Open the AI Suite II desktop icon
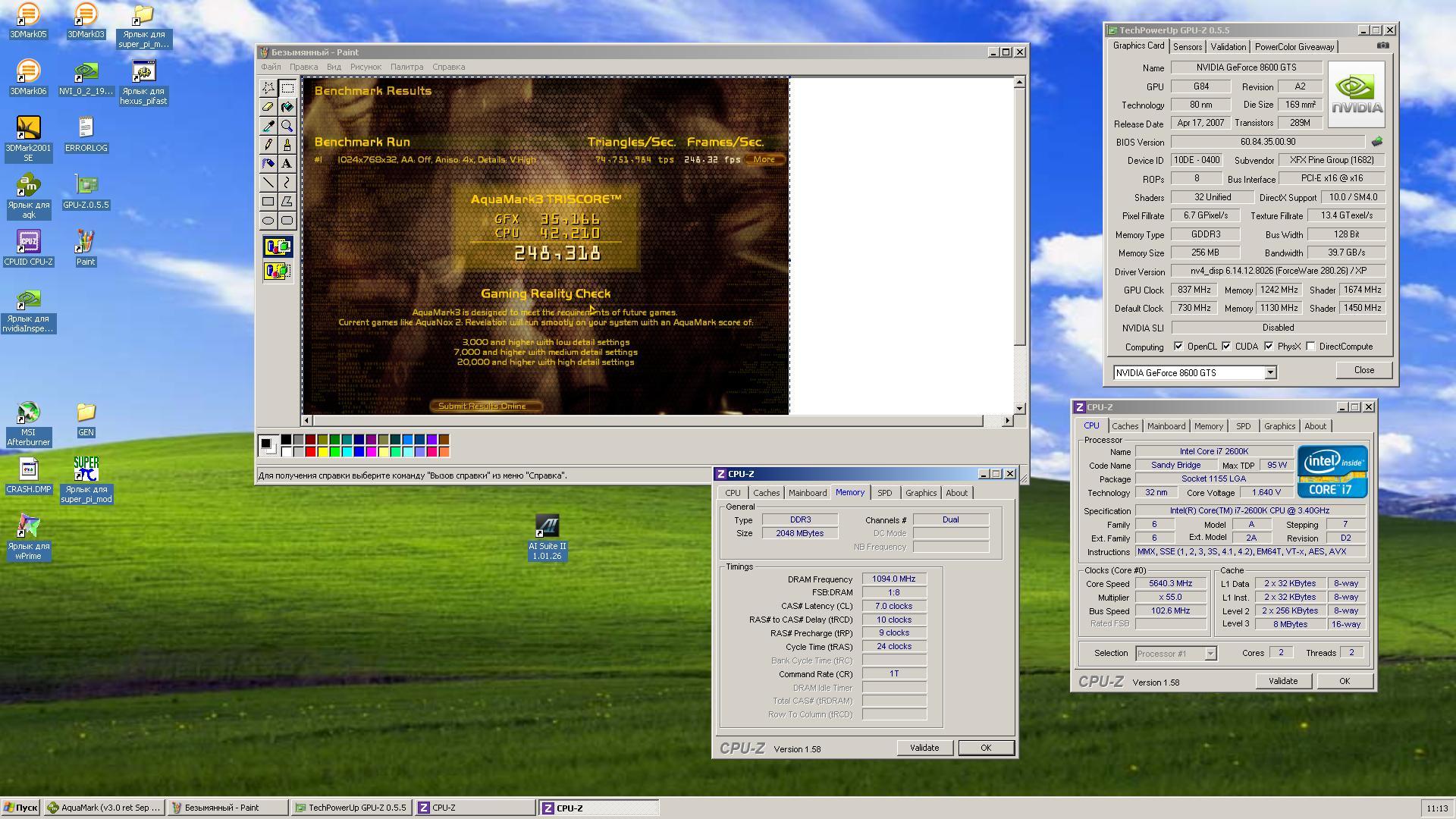This screenshot has height=819, width=1456. 547,538
